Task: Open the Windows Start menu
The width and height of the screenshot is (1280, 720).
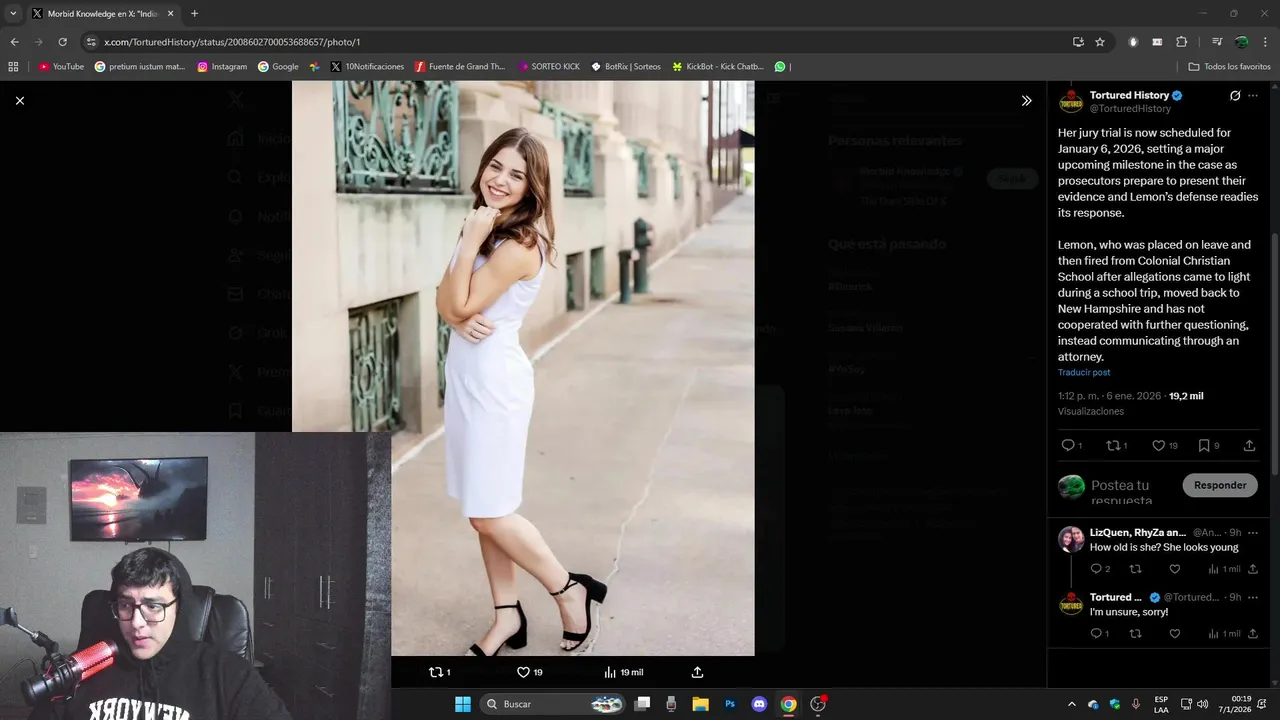Action: [463, 704]
